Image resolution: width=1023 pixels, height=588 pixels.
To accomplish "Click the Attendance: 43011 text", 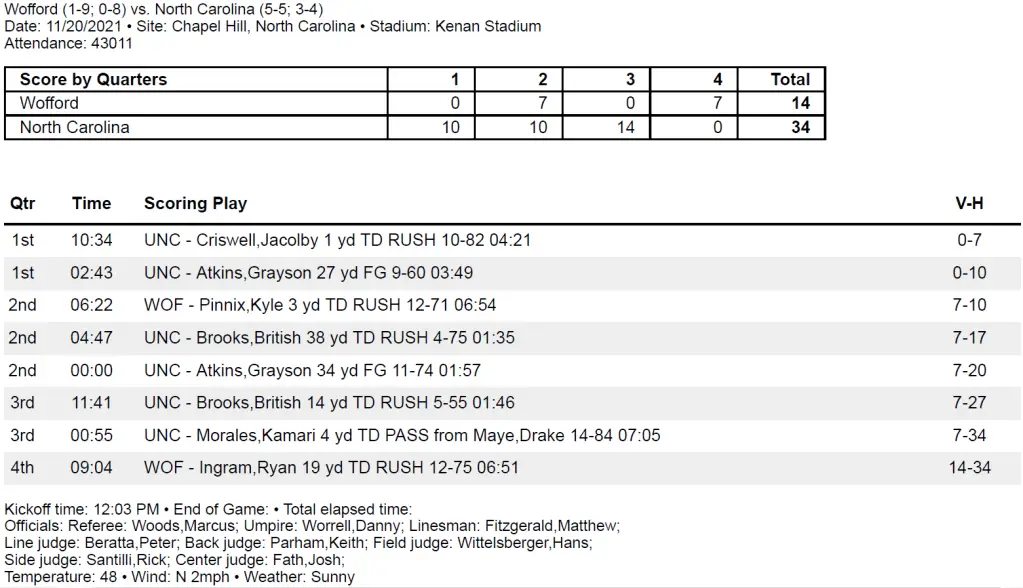I will click(68, 44).
